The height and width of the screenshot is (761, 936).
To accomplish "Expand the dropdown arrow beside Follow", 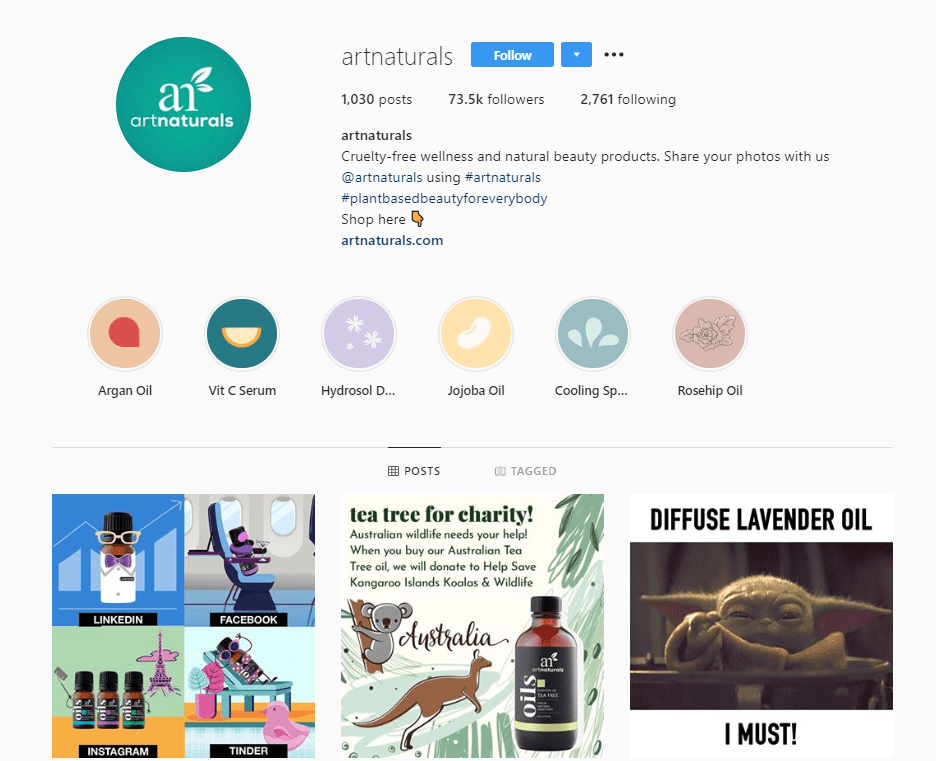I will click(576, 55).
